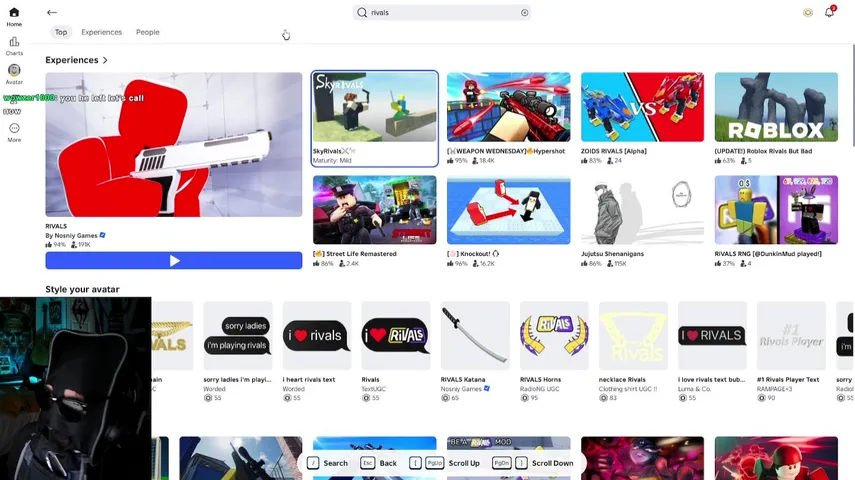Click the search field containing rivals
The width and height of the screenshot is (855, 480).
pos(442,13)
